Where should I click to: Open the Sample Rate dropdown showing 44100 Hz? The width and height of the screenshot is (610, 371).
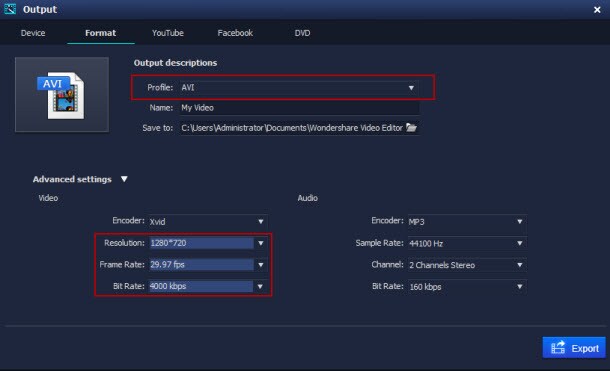467,243
